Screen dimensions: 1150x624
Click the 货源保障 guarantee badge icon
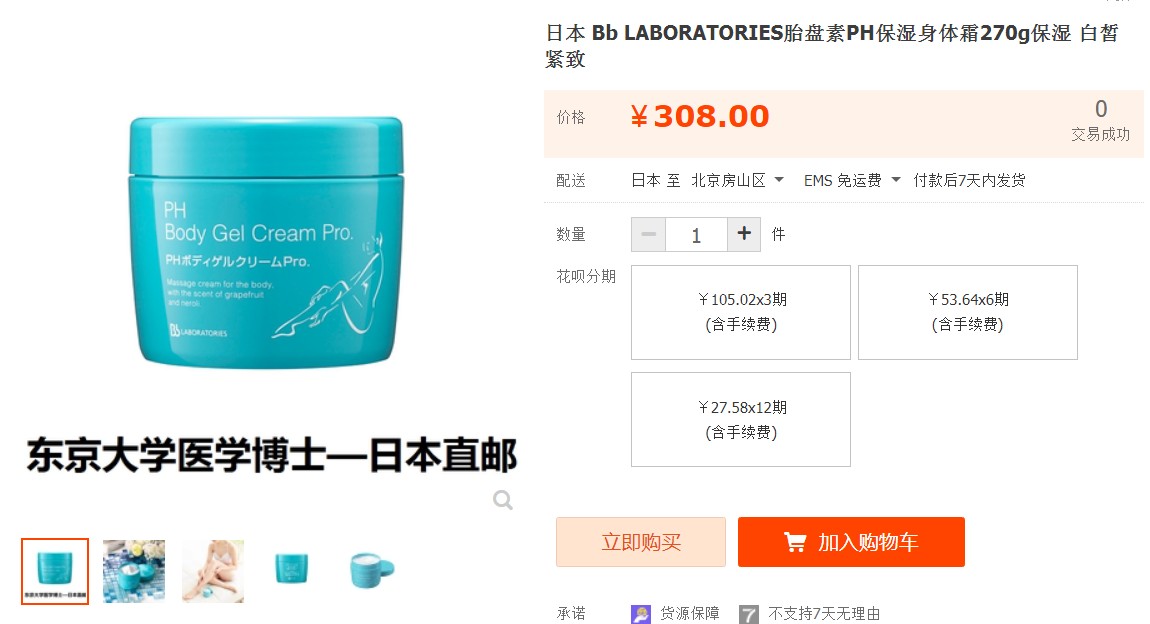tap(640, 614)
